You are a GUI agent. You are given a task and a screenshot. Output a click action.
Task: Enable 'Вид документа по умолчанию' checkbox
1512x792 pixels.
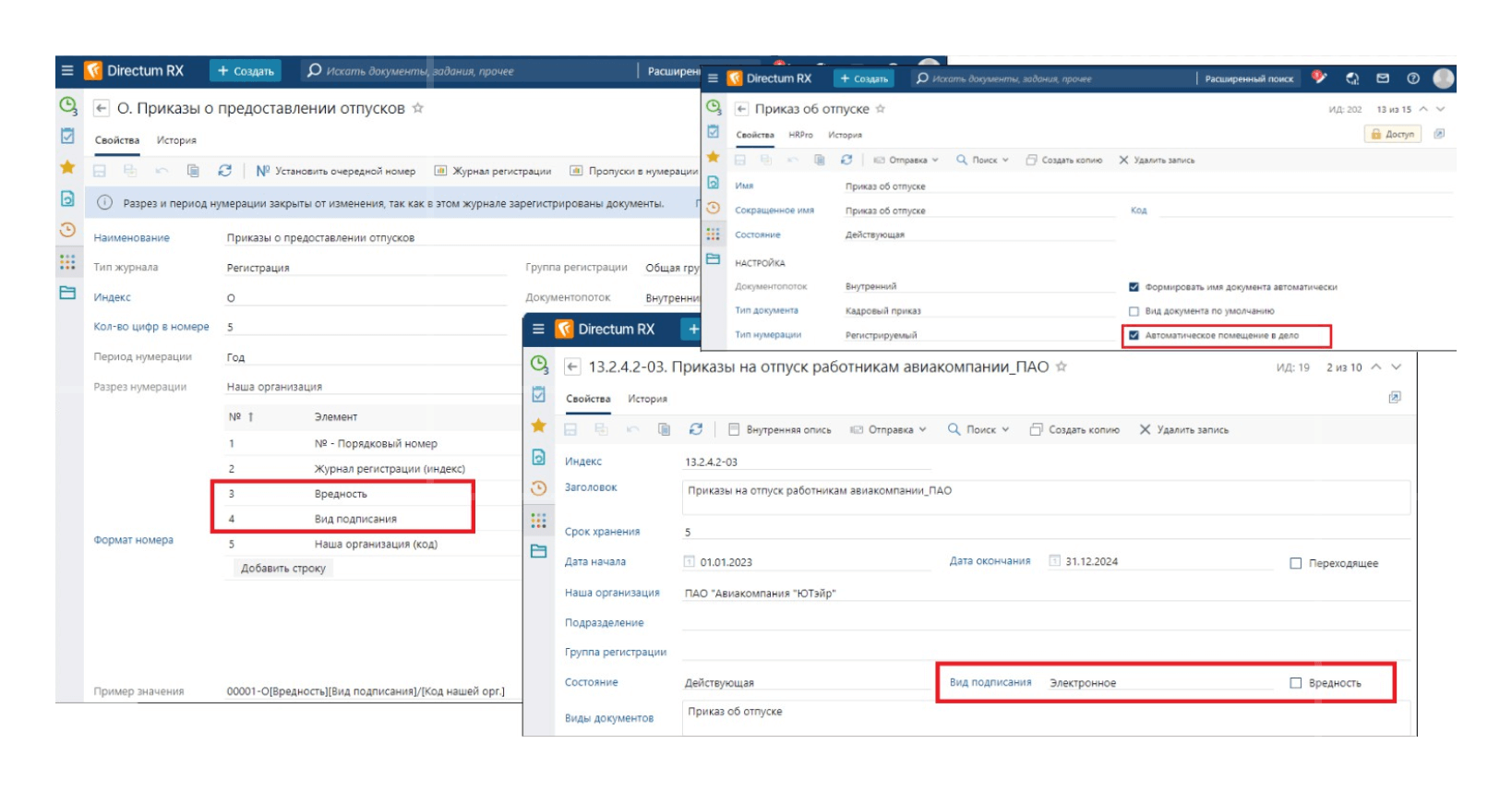1134,311
